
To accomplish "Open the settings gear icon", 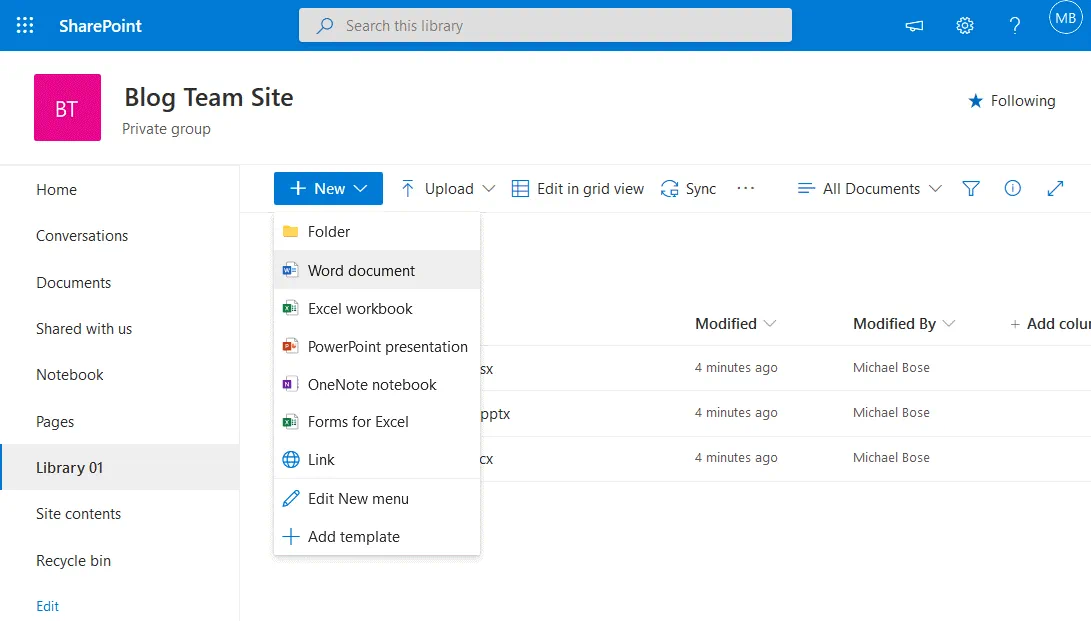I will coord(965,26).
